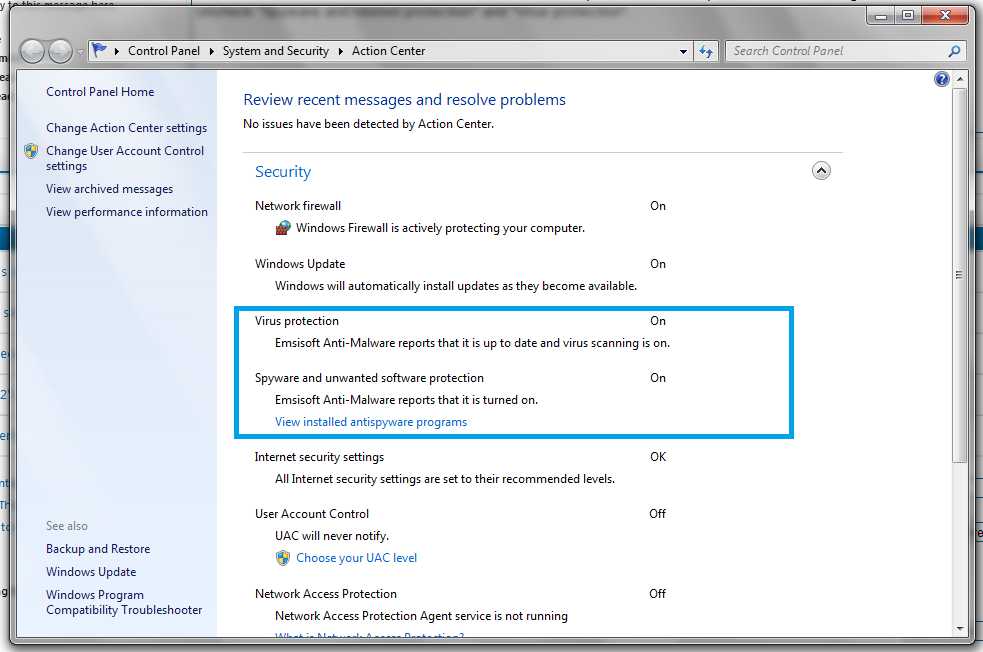Click the shield icon beside Choose your UAC level
This screenshot has width=983, height=652.
[283, 558]
